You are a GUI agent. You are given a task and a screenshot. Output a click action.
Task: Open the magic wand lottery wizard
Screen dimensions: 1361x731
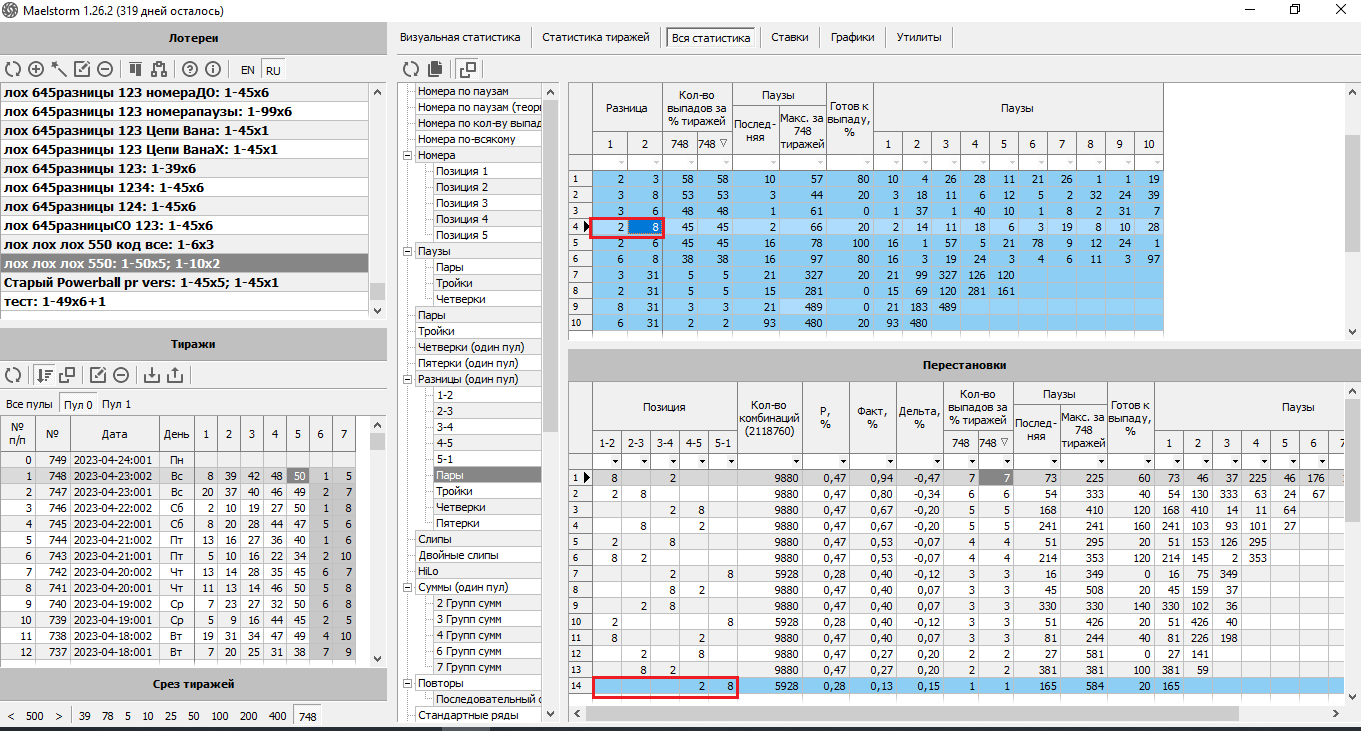pos(59,69)
